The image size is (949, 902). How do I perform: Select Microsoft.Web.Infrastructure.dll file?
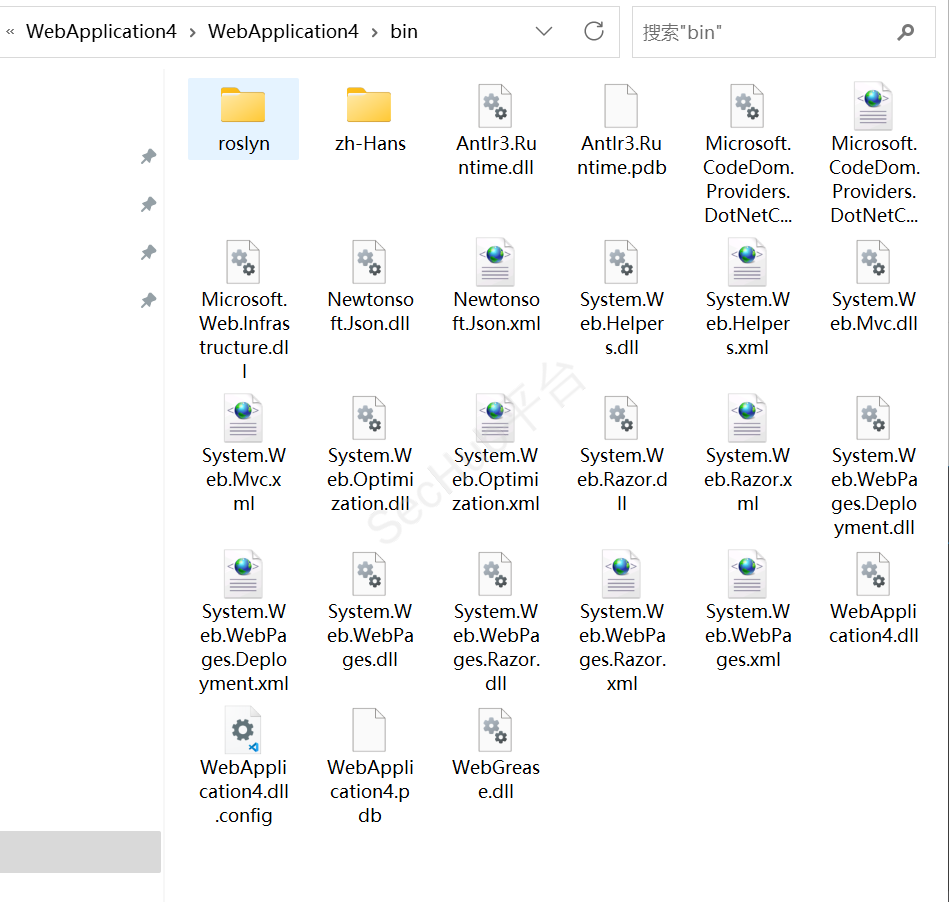(243, 262)
